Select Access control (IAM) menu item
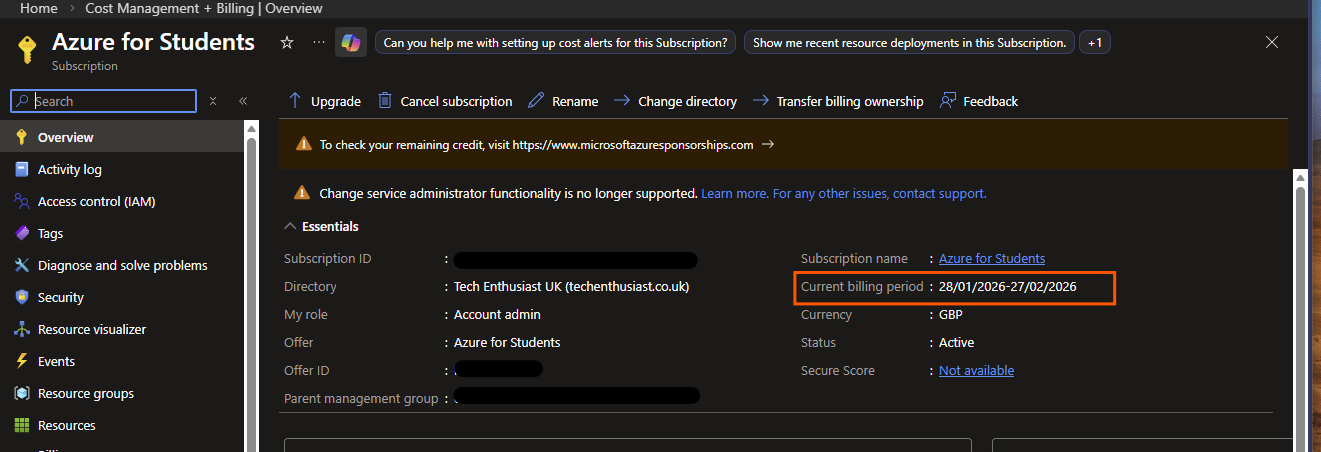The image size is (1321, 452). [x=96, y=202]
